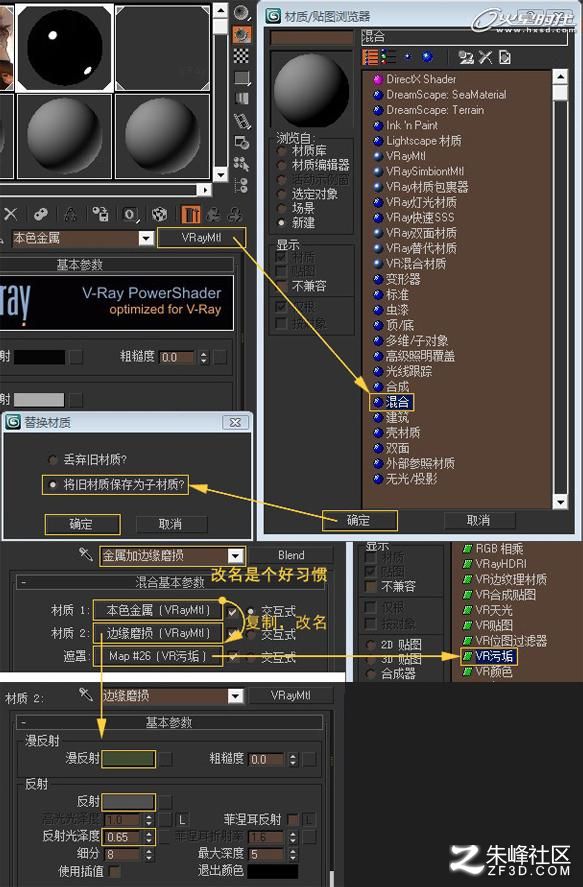
Task: Toggle the 不兼容 checkbox in the upper browser
Action: [x=280, y=286]
